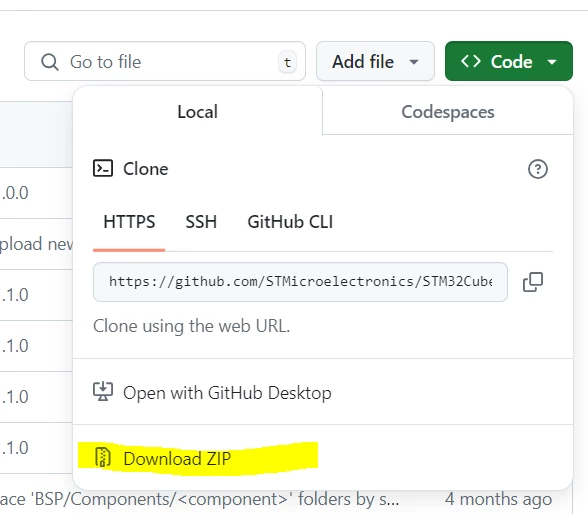
Task: Click the 'Clone using the web URL.' text
Action: click(x=192, y=326)
